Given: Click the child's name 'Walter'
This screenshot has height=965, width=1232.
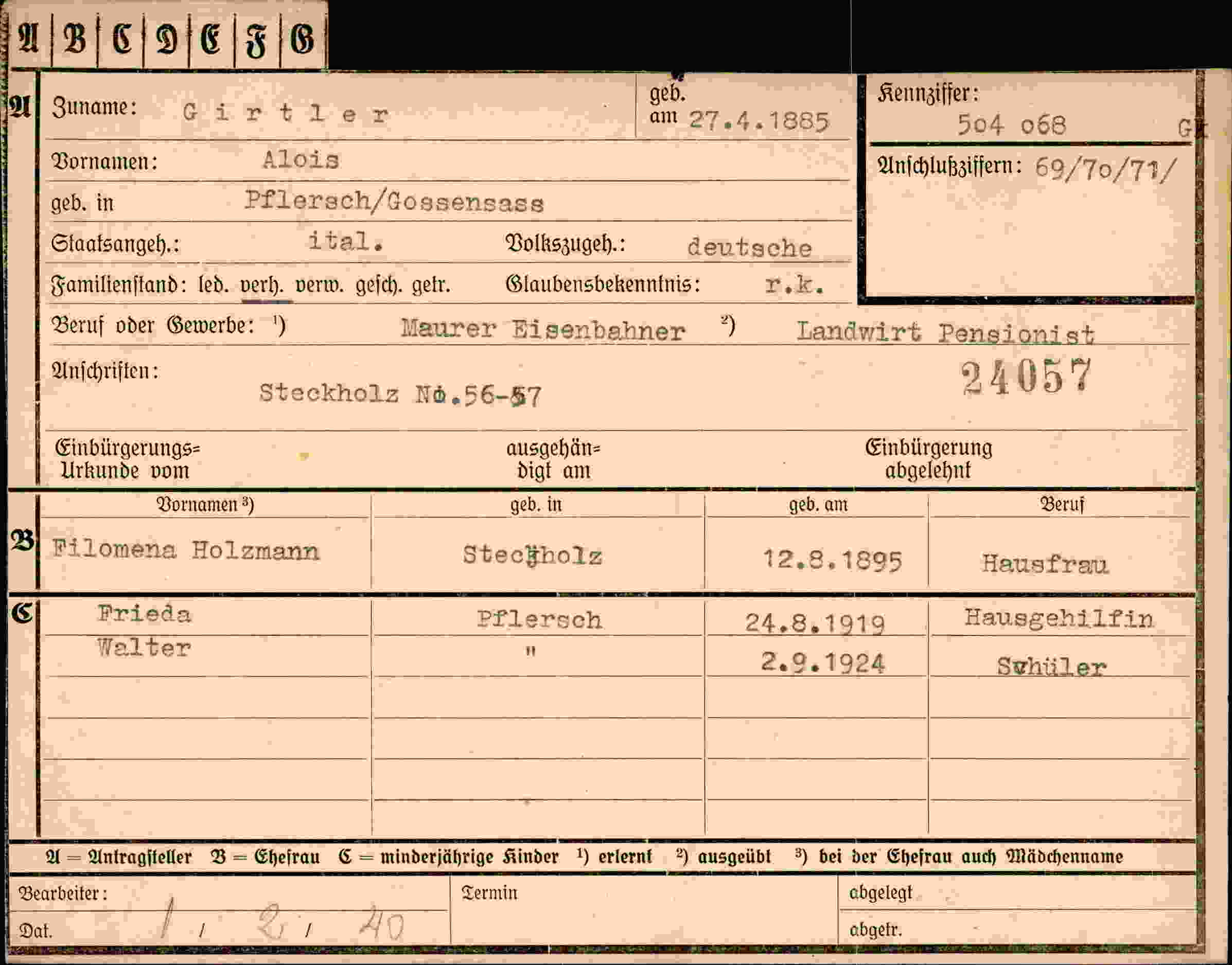Looking at the screenshot, I should pyautogui.click(x=144, y=648).
